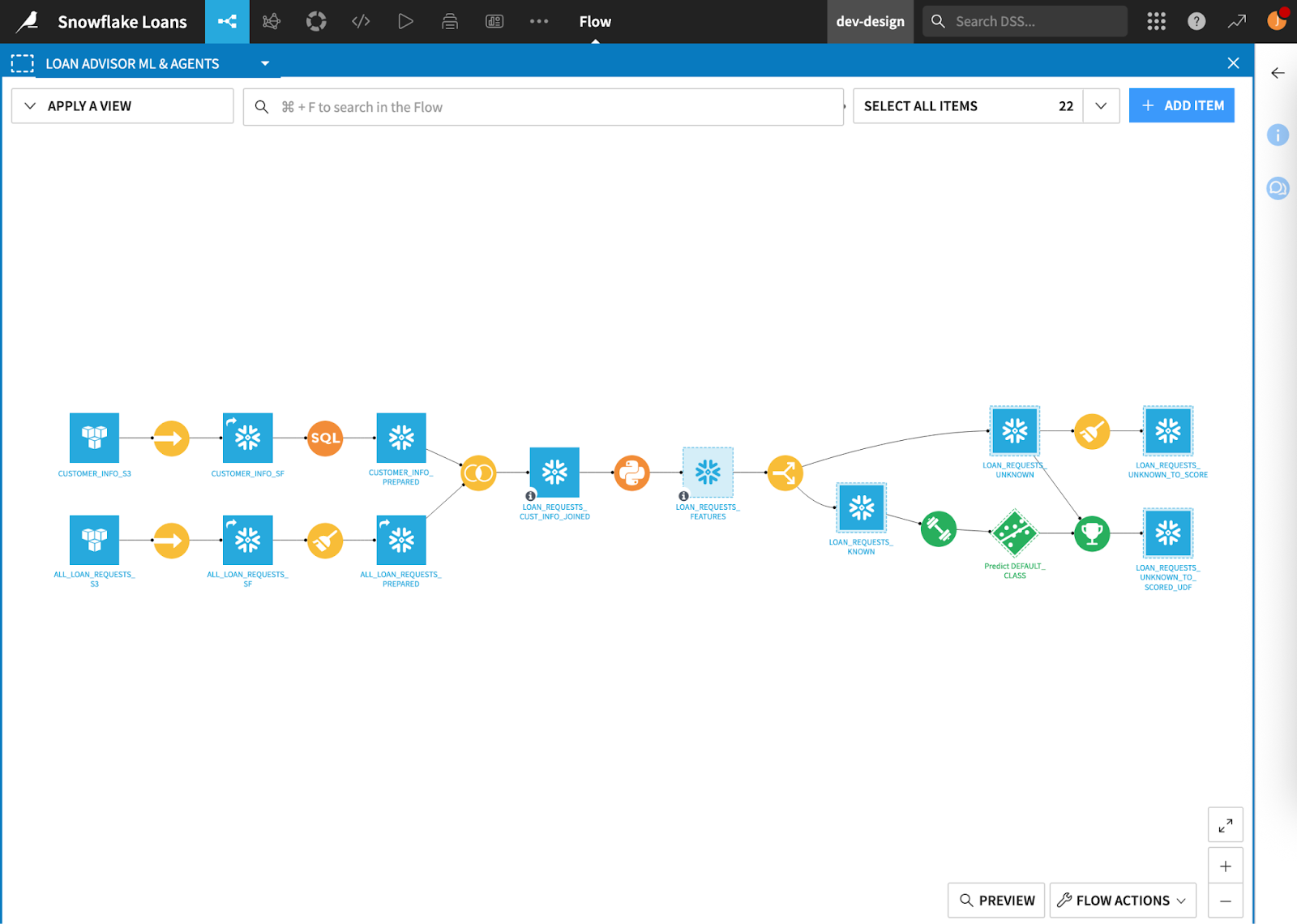1297x924 pixels.
Task: Expand the LOAN ADVISOR ML & AGENTS zone dropdown
Action: click(x=265, y=63)
